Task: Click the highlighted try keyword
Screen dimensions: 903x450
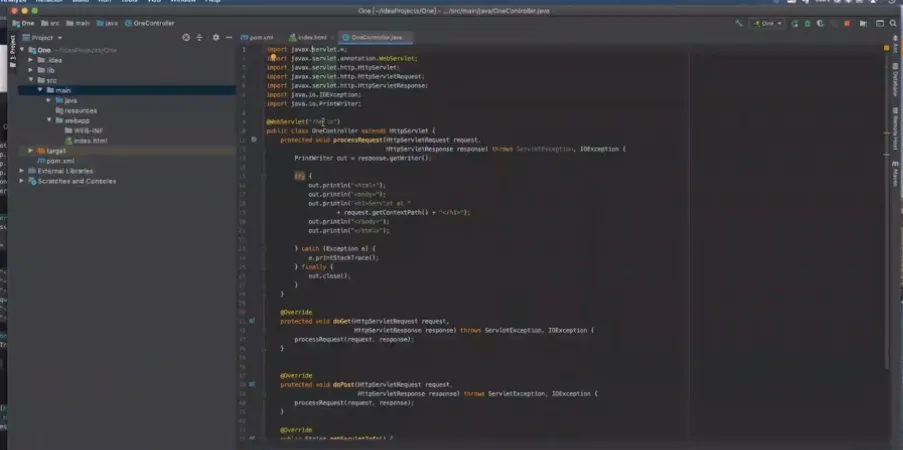Action: 299,176
